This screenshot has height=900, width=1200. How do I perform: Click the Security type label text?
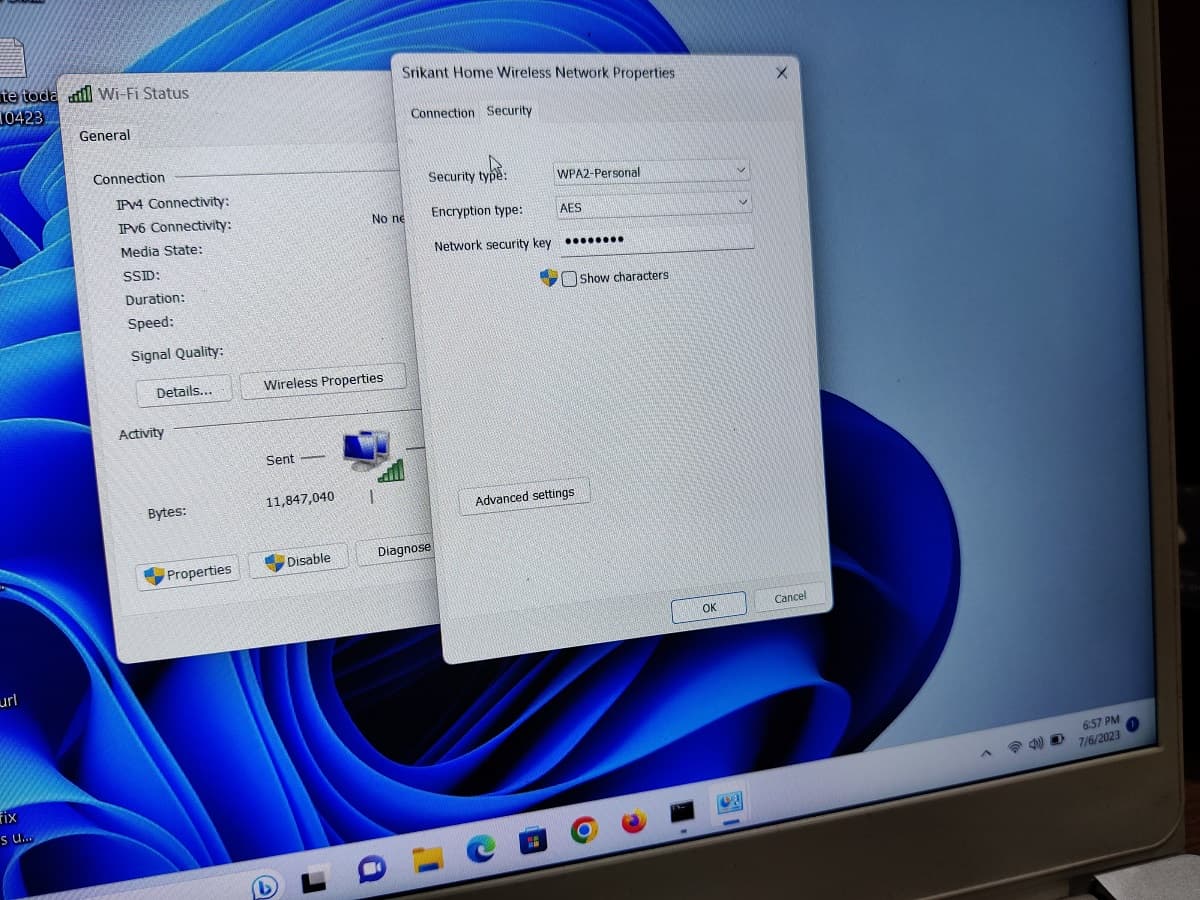coord(468,176)
